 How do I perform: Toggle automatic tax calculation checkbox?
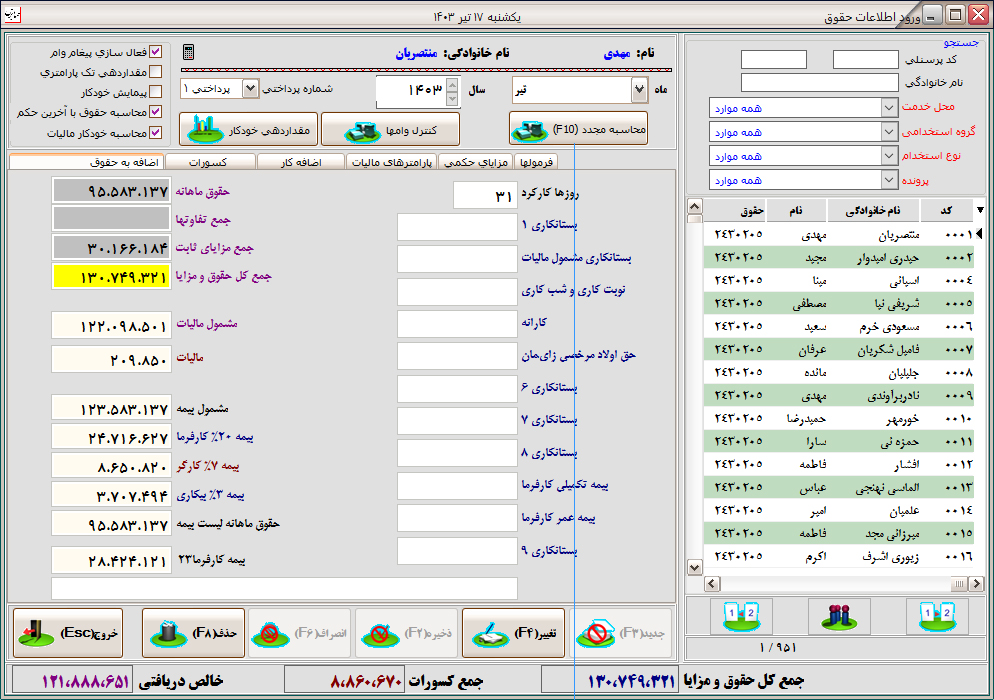155,133
